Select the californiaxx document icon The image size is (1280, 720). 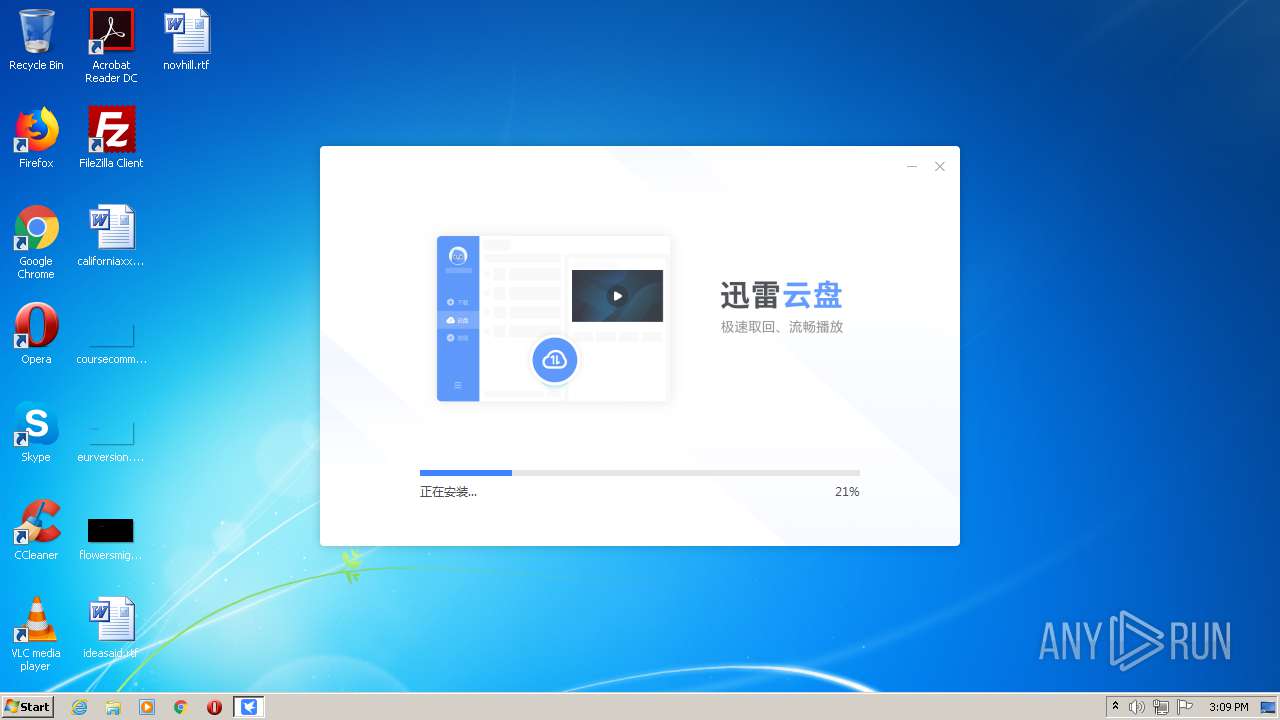point(111,236)
